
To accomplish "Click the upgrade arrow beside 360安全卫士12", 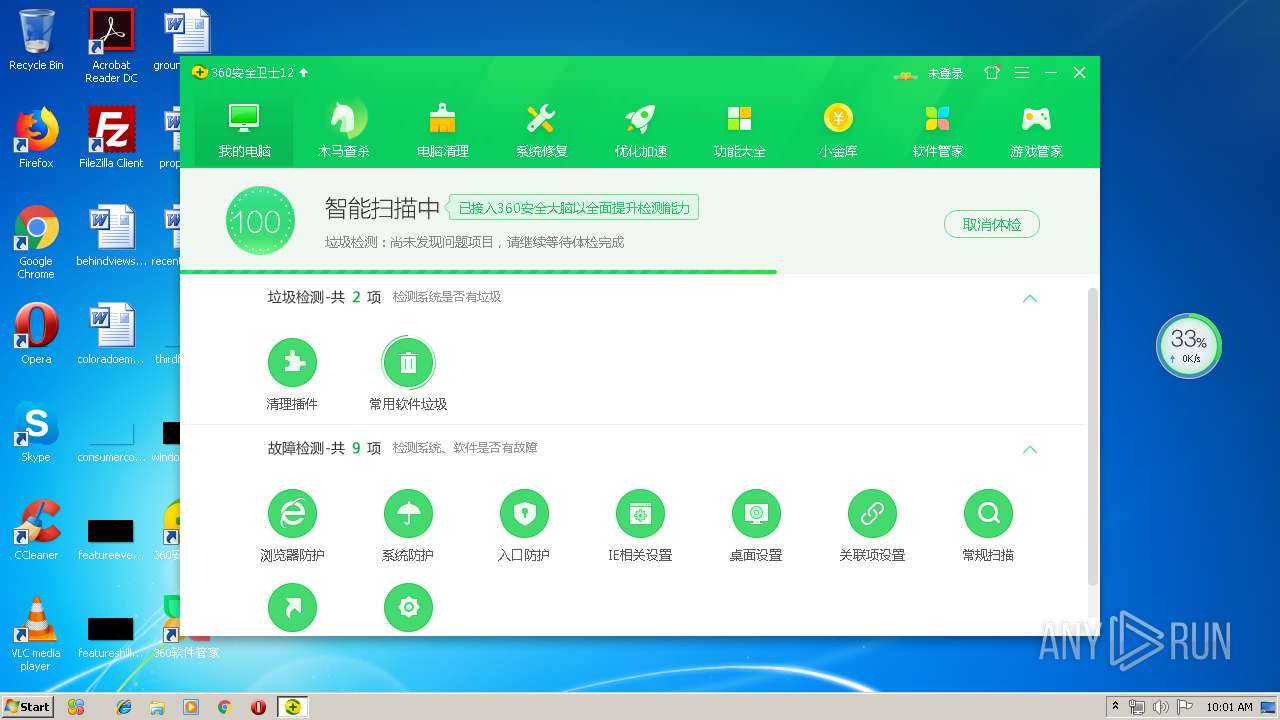I will (303, 73).
